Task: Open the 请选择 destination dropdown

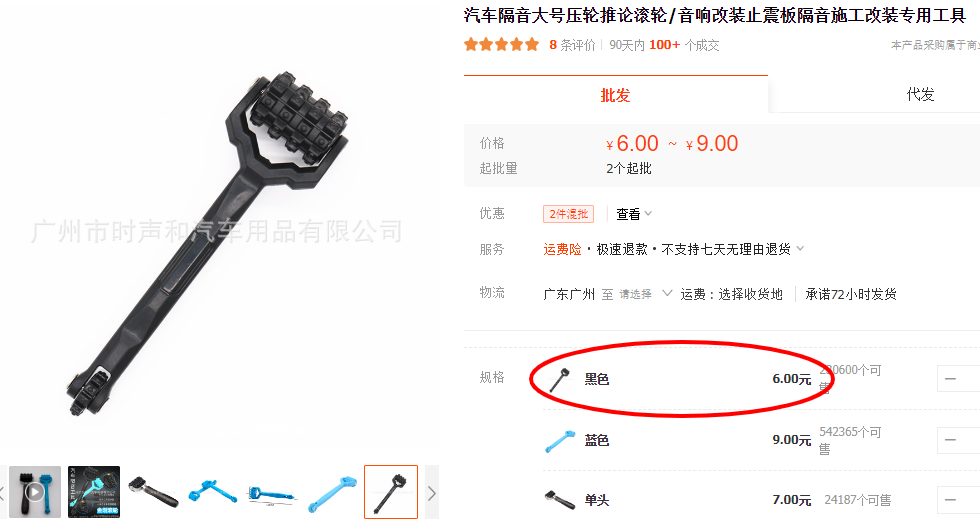Action: point(646,294)
